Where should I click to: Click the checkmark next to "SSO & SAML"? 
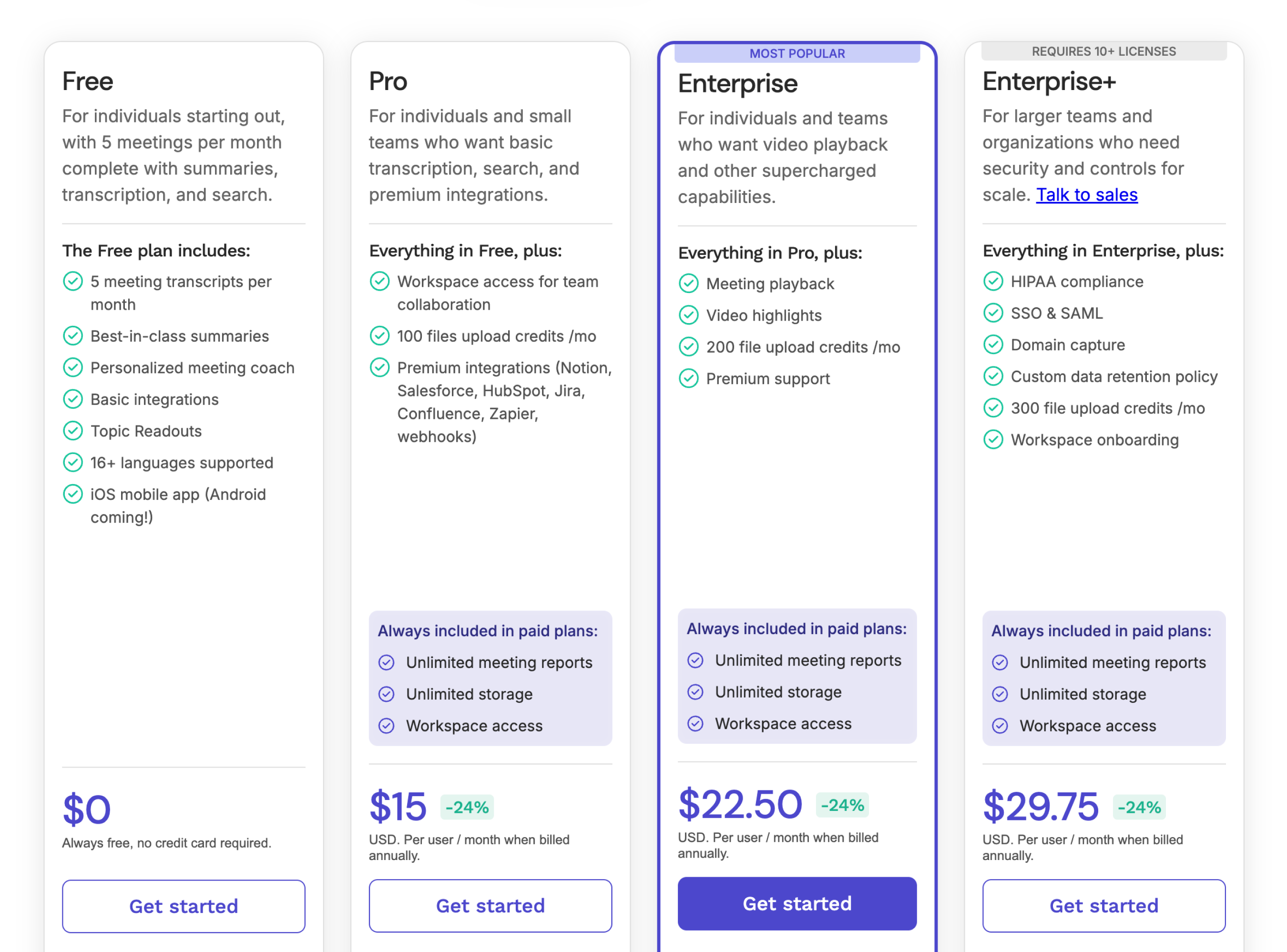pos(993,313)
